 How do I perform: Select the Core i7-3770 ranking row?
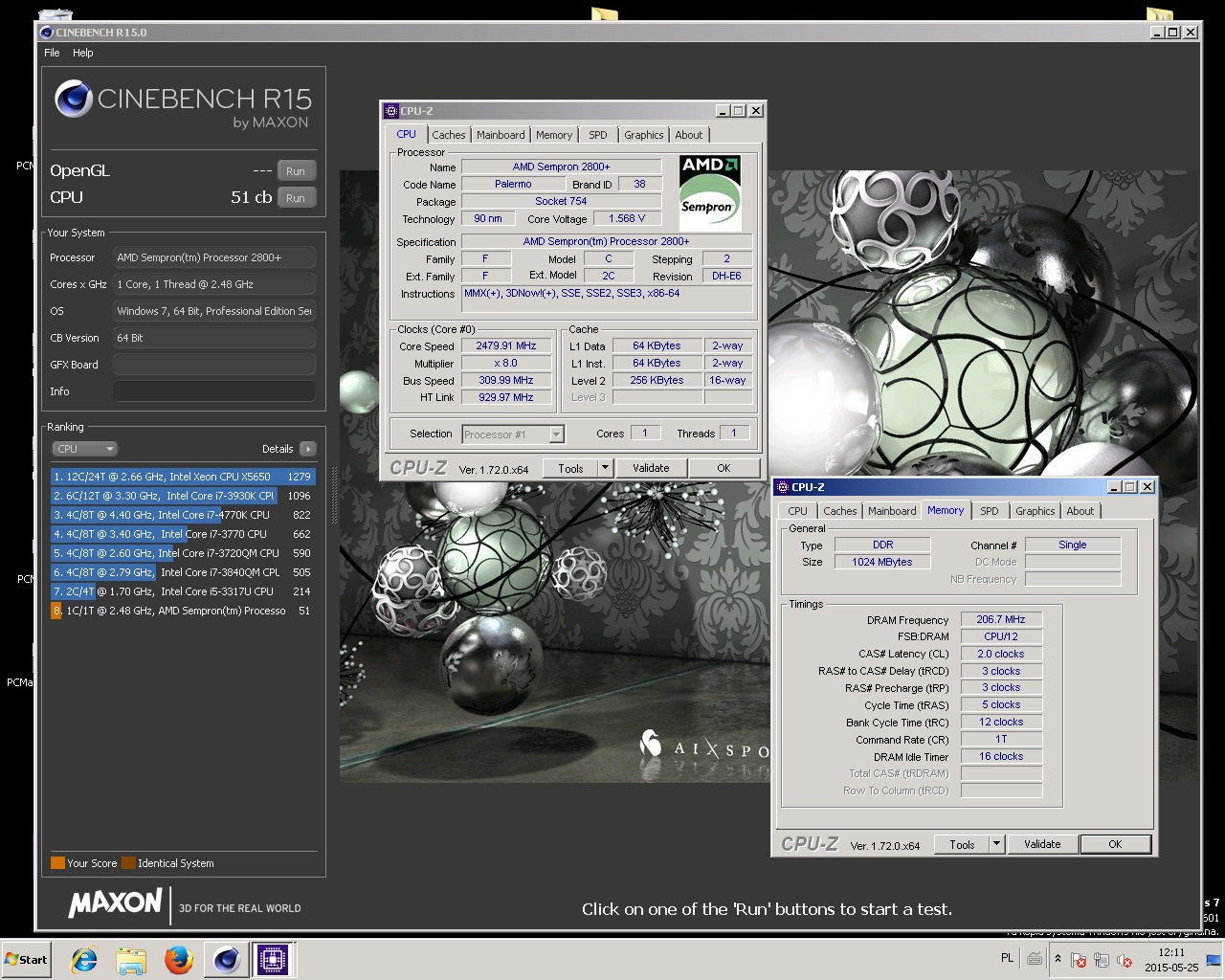pos(183,534)
